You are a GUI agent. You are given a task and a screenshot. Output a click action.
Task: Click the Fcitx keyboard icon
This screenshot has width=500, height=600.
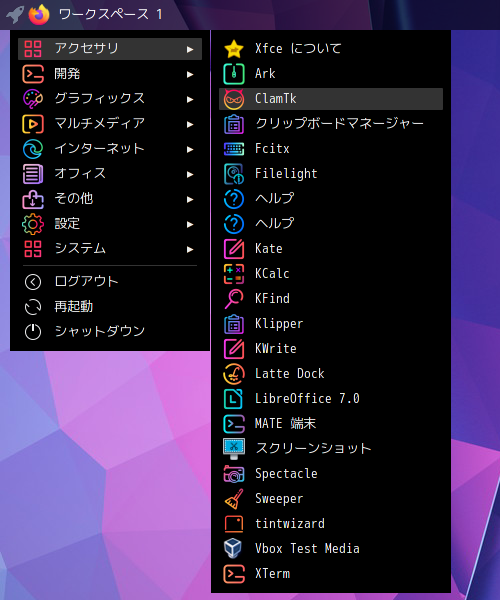click(234, 149)
